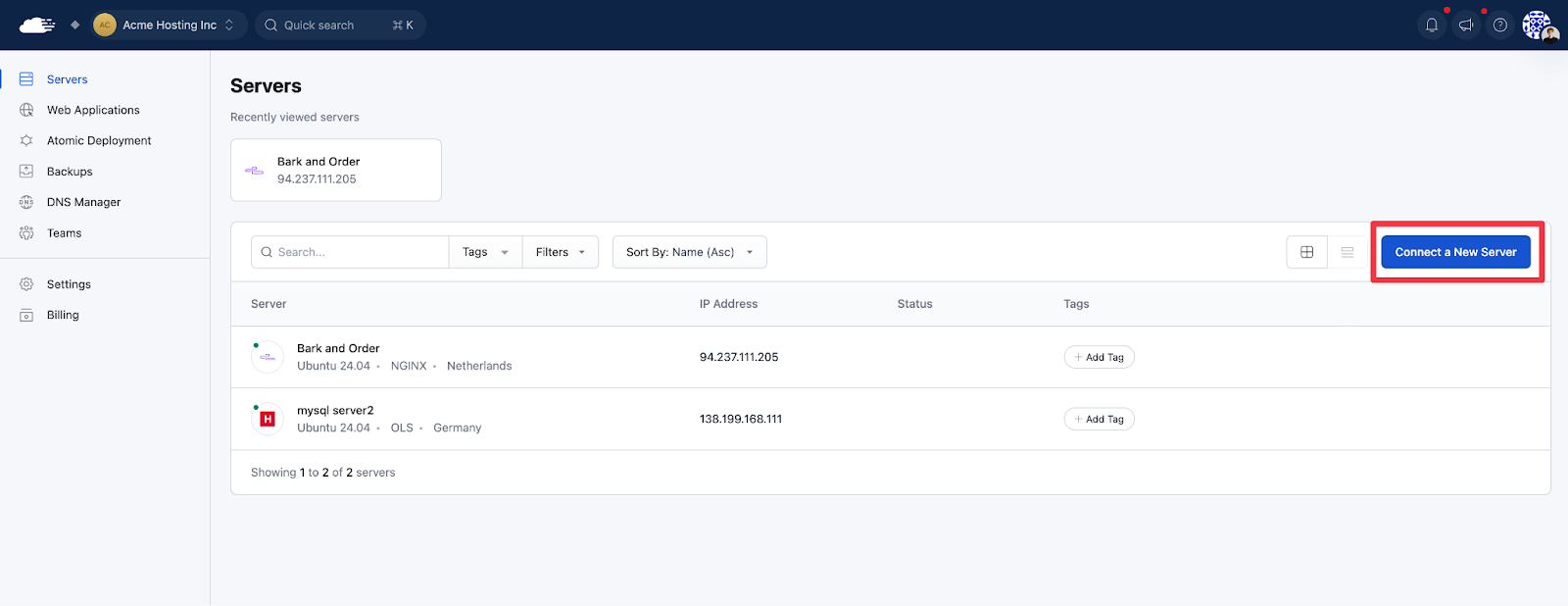Click the cloud logo in header

37,25
